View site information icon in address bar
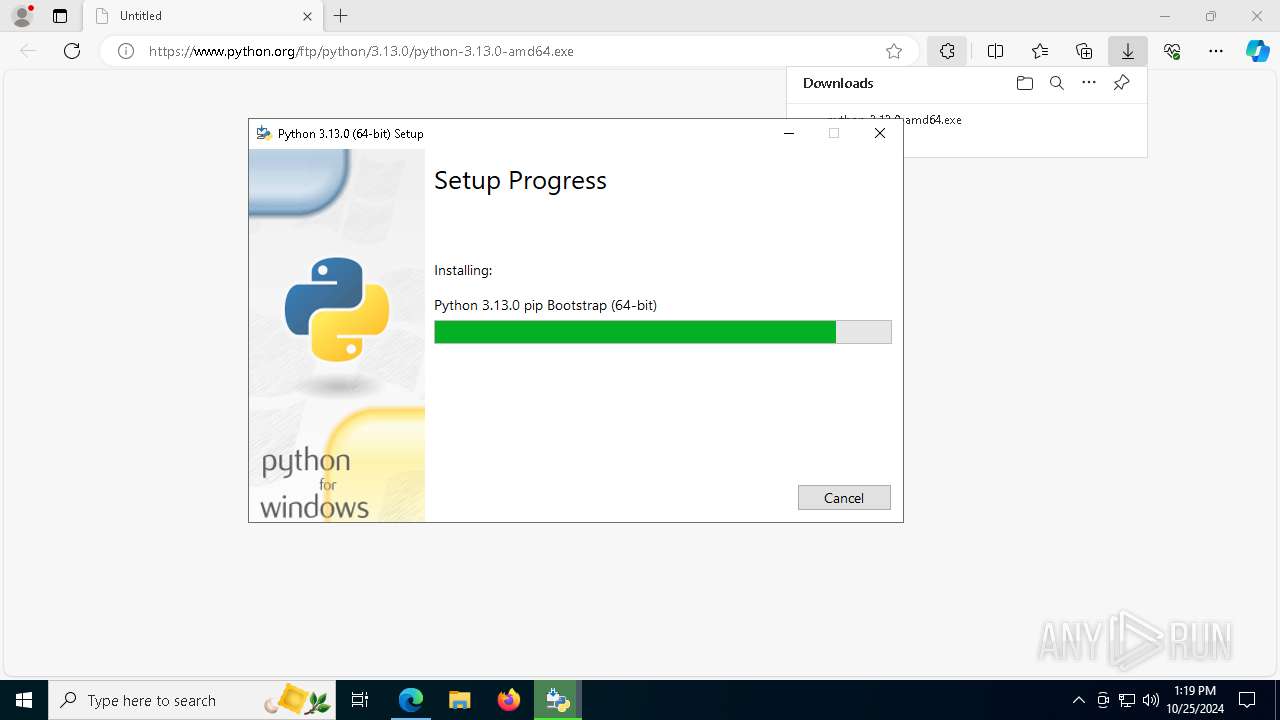The width and height of the screenshot is (1280, 720). pos(126,51)
